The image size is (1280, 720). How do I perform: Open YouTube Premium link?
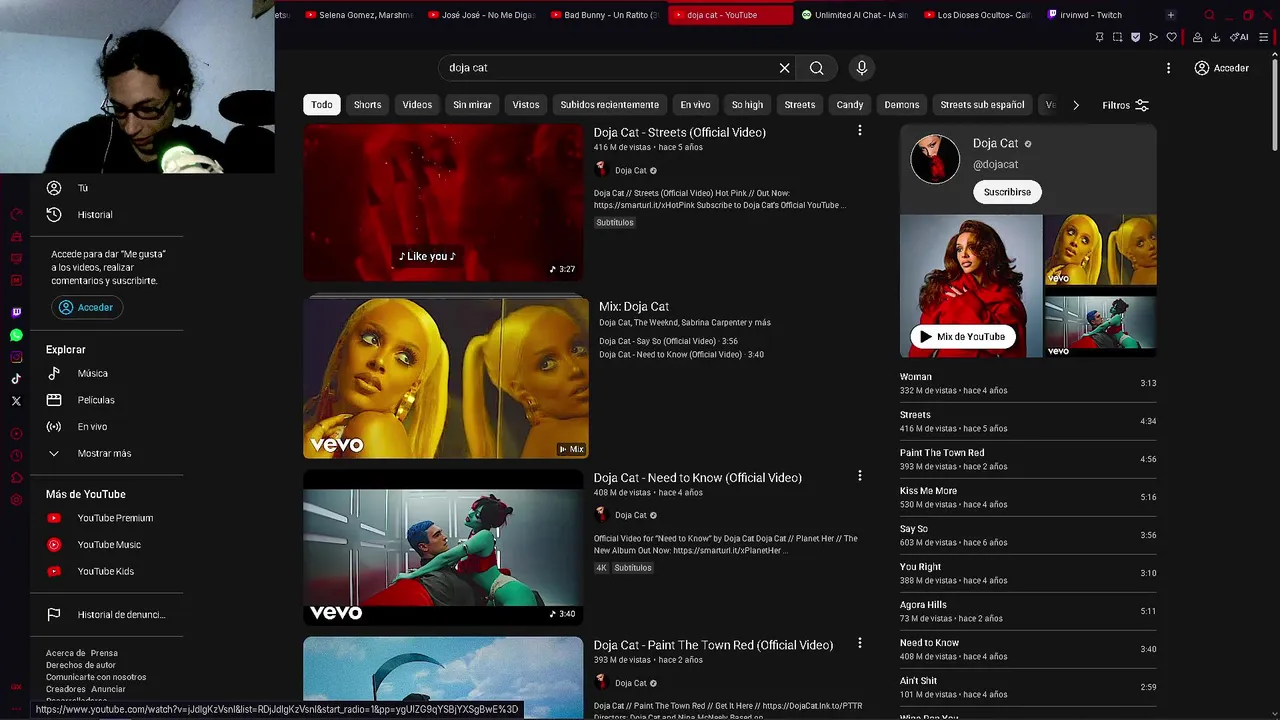[x=115, y=518]
